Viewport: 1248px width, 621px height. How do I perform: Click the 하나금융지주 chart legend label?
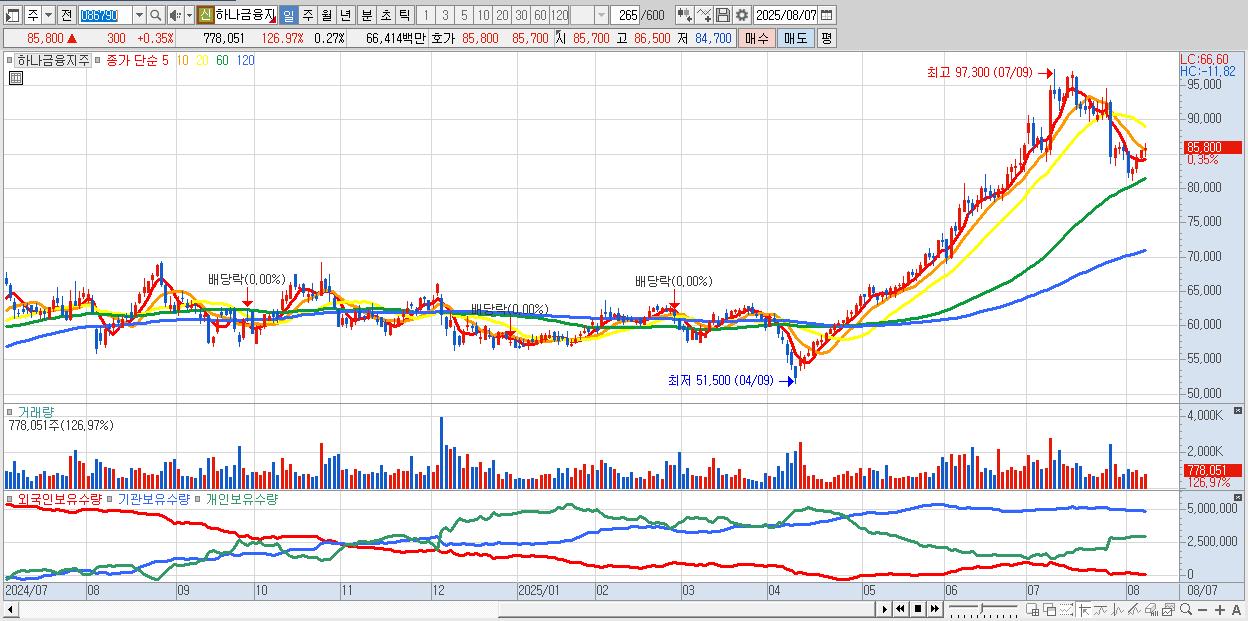53,60
